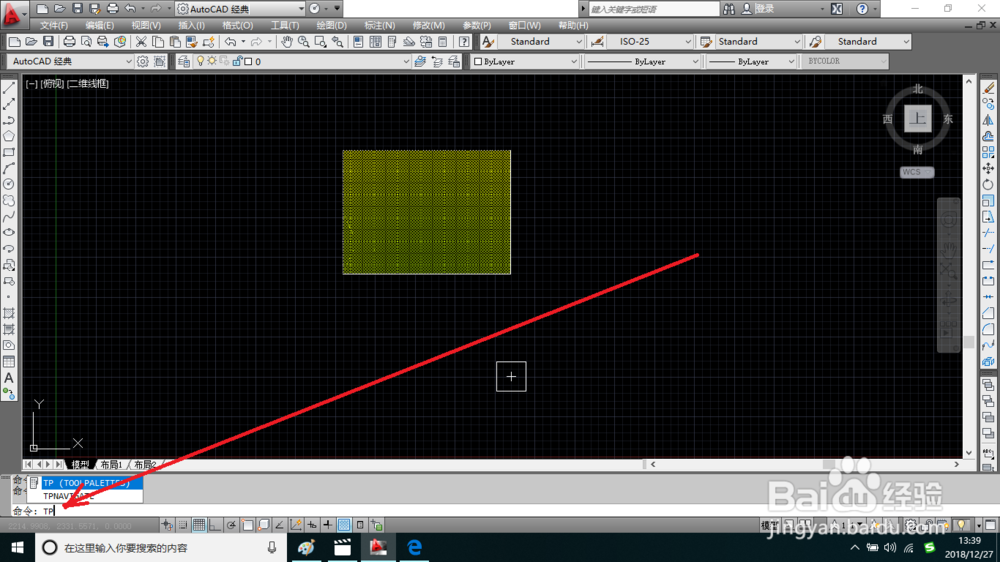The width and height of the screenshot is (1000, 562).
Task: Switch to the 布局1 layout tab
Action: click(111, 464)
